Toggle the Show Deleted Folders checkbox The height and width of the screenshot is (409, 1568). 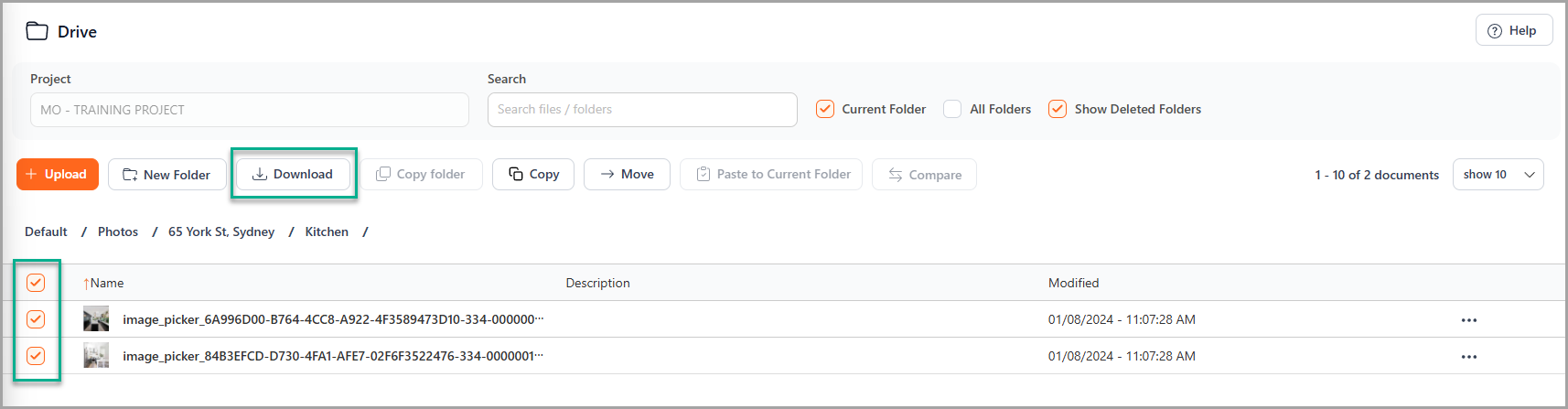(x=1058, y=109)
